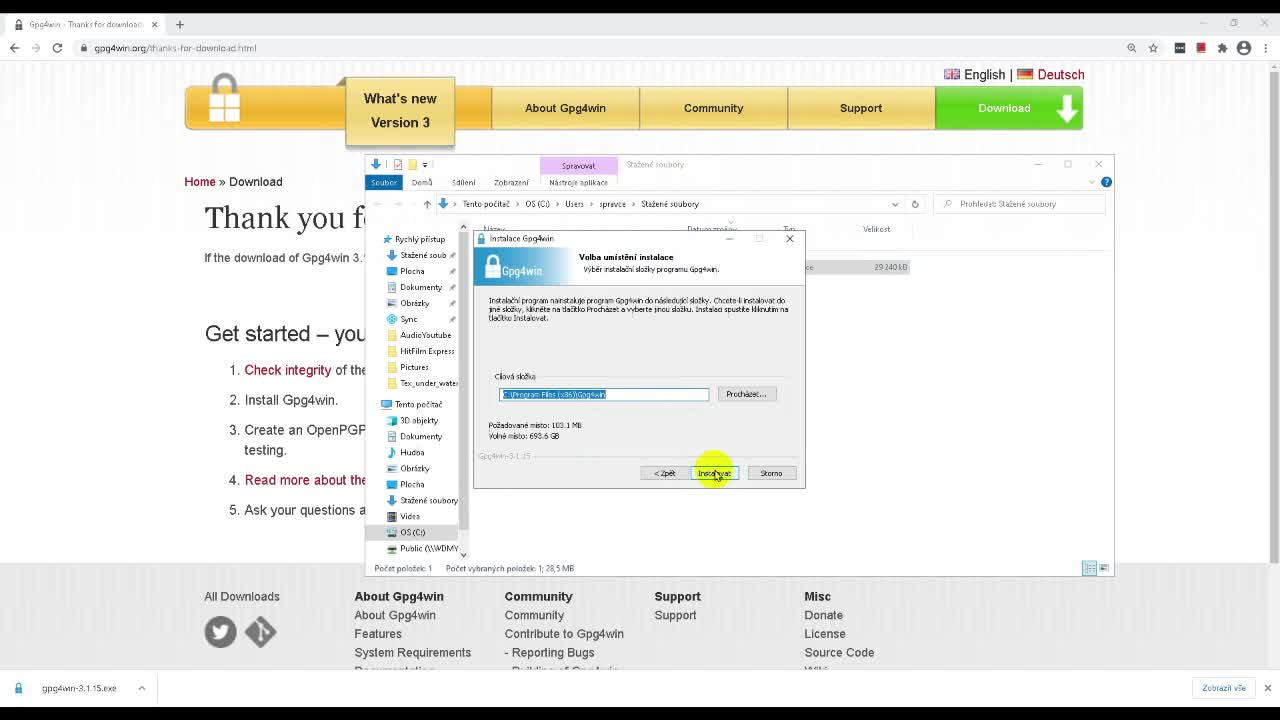Click the green Download button
This screenshot has width=1280, height=720.
coord(1009,108)
